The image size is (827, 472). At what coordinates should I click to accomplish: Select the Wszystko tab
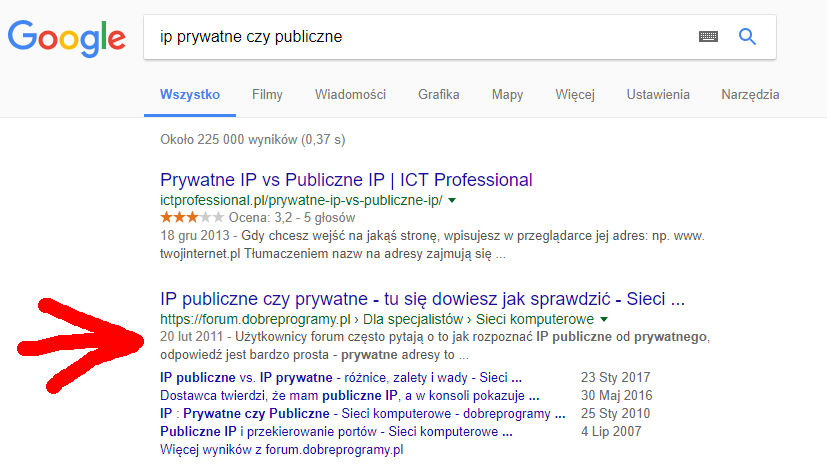(x=190, y=94)
